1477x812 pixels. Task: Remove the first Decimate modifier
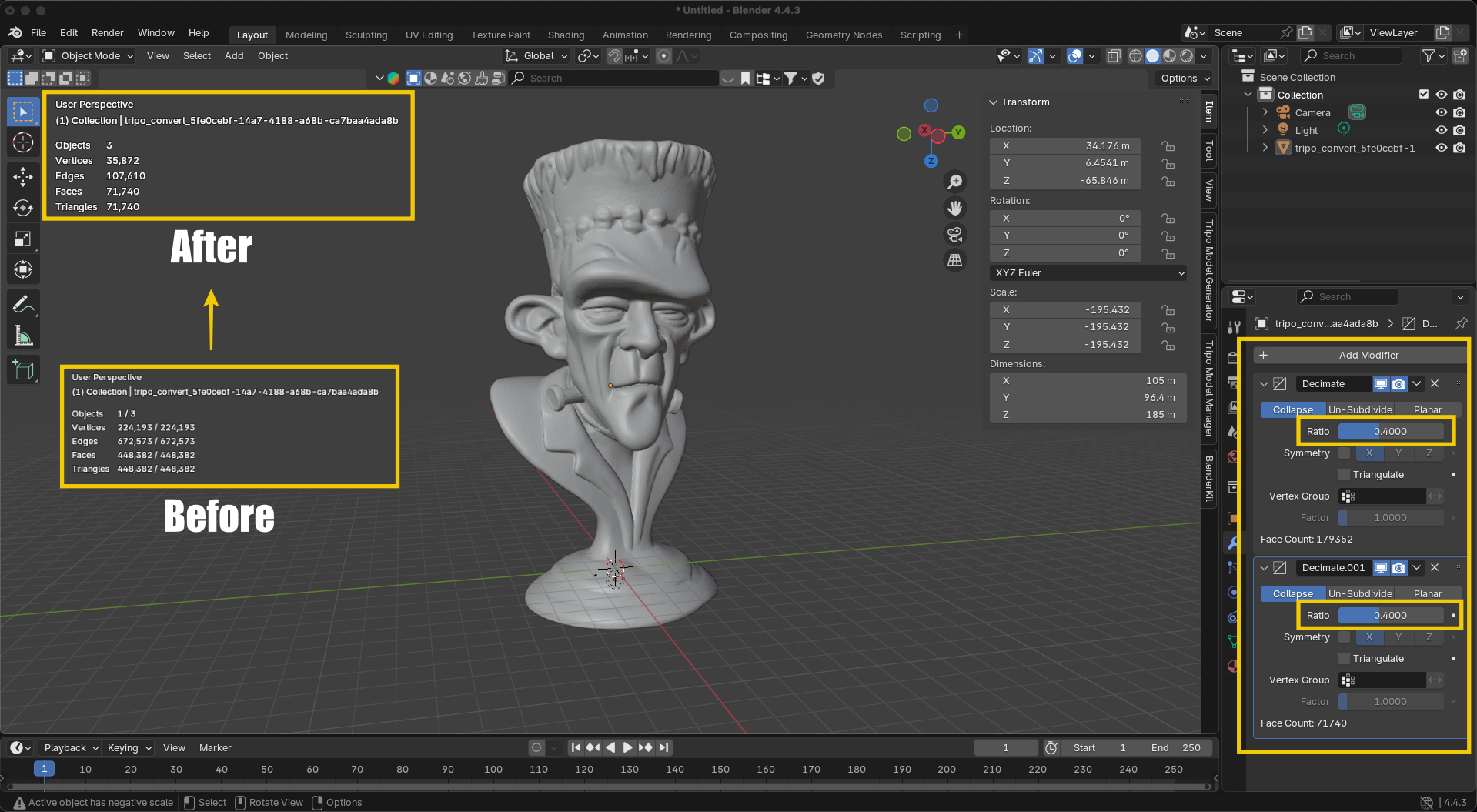click(1435, 384)
